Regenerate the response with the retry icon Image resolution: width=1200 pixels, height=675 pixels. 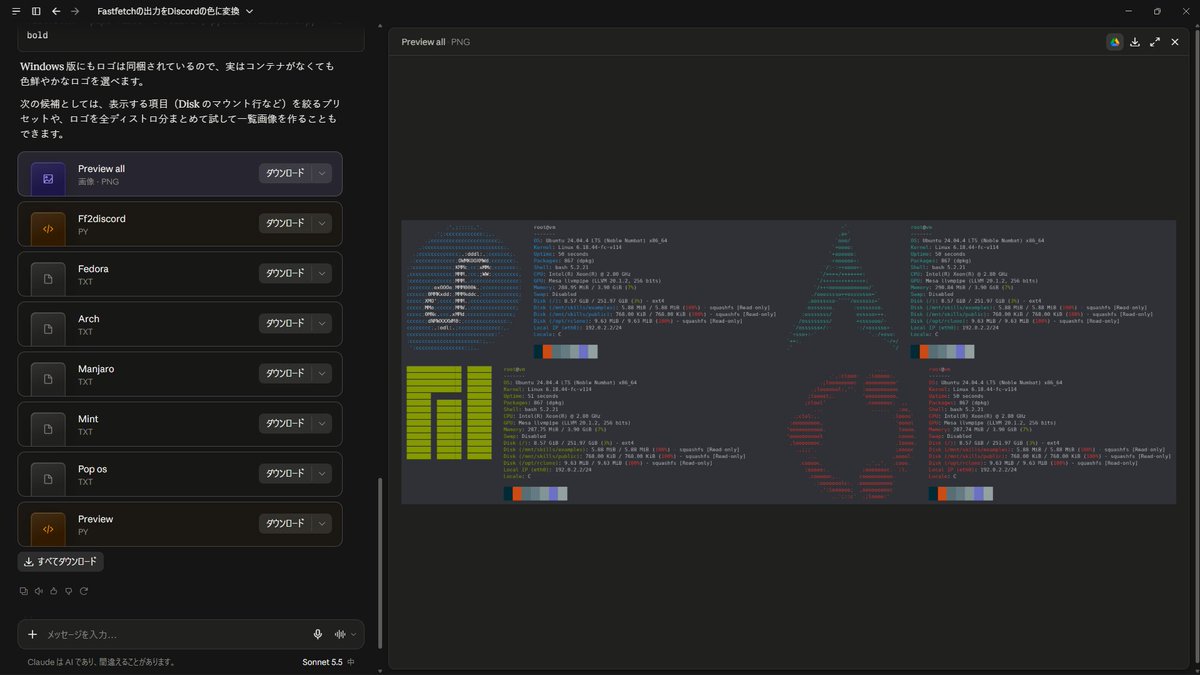(84, 591)
